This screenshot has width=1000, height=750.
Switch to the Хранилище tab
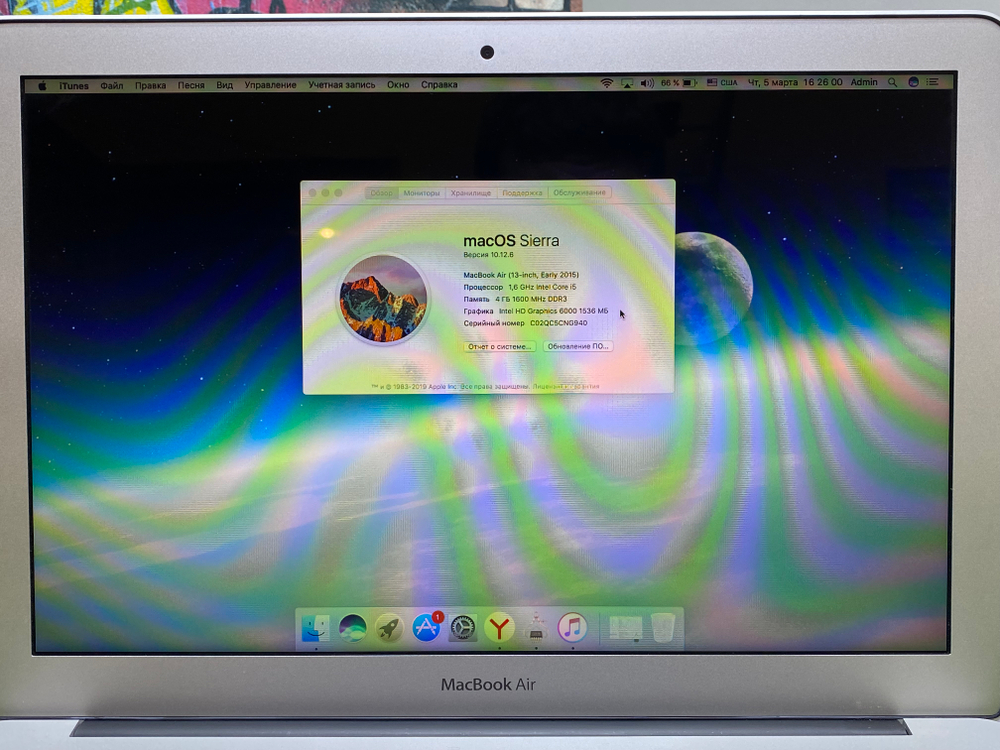[470, 193]
